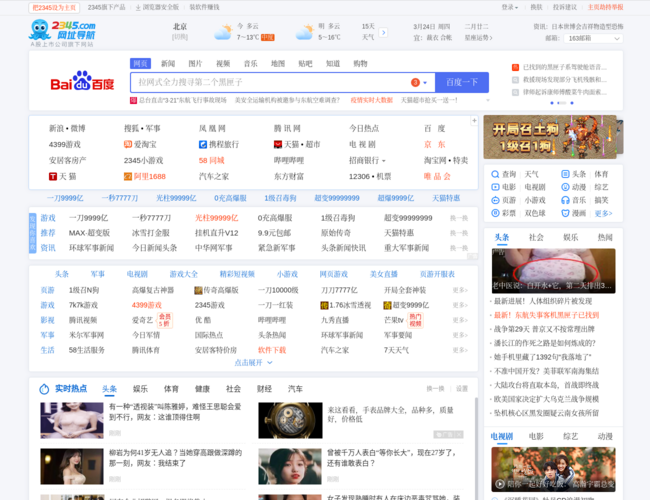Select the 网页 search tab
The height and width of the screenshot is (500, 650).
[140, 63]
